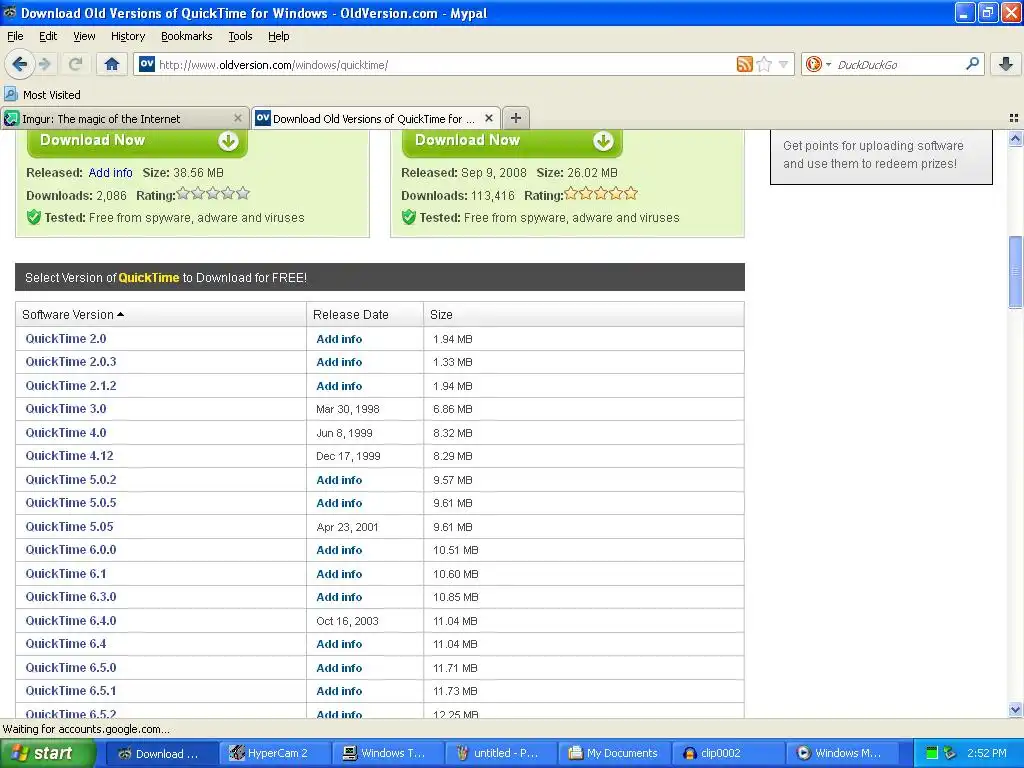Open the Edit menu
1024x768 pixels.
(x=48, y=36)
